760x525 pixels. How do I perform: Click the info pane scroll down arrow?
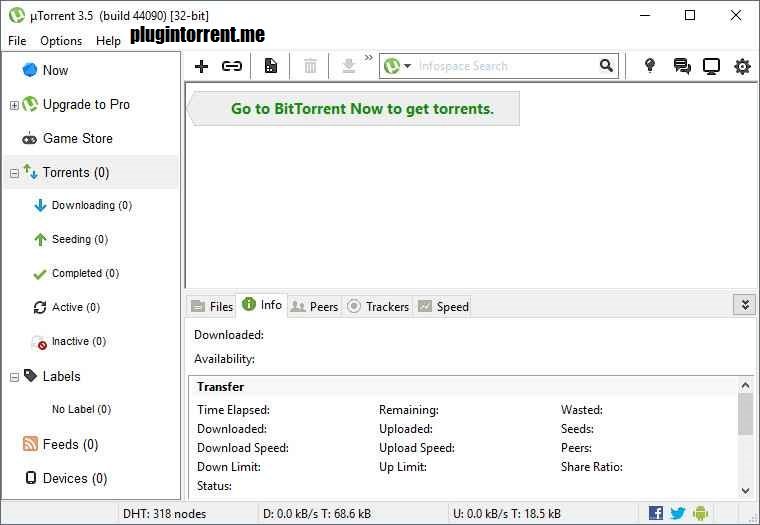[x=745, y=491]
